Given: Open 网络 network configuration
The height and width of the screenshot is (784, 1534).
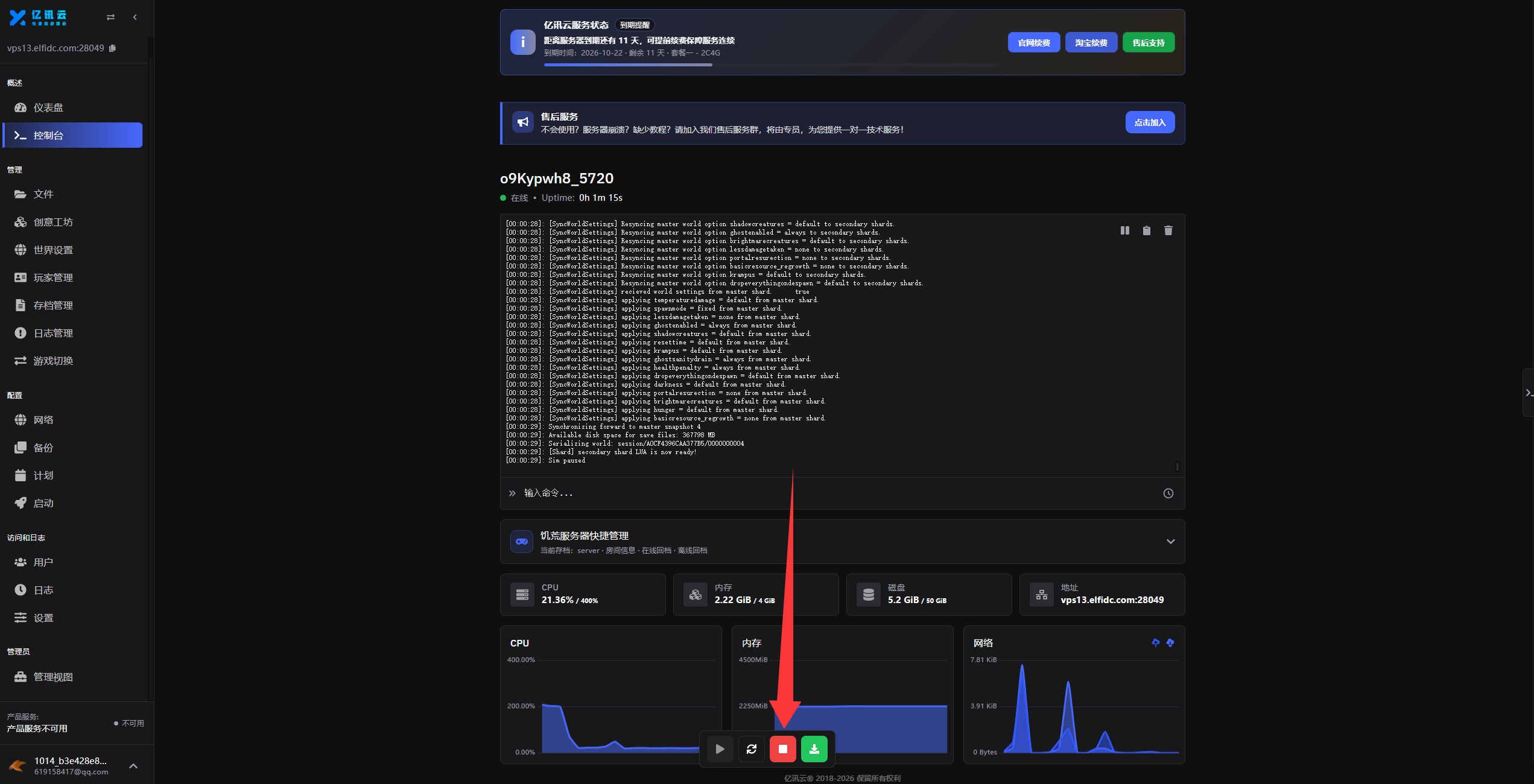Looking at the screenshot, I should 73,420.
